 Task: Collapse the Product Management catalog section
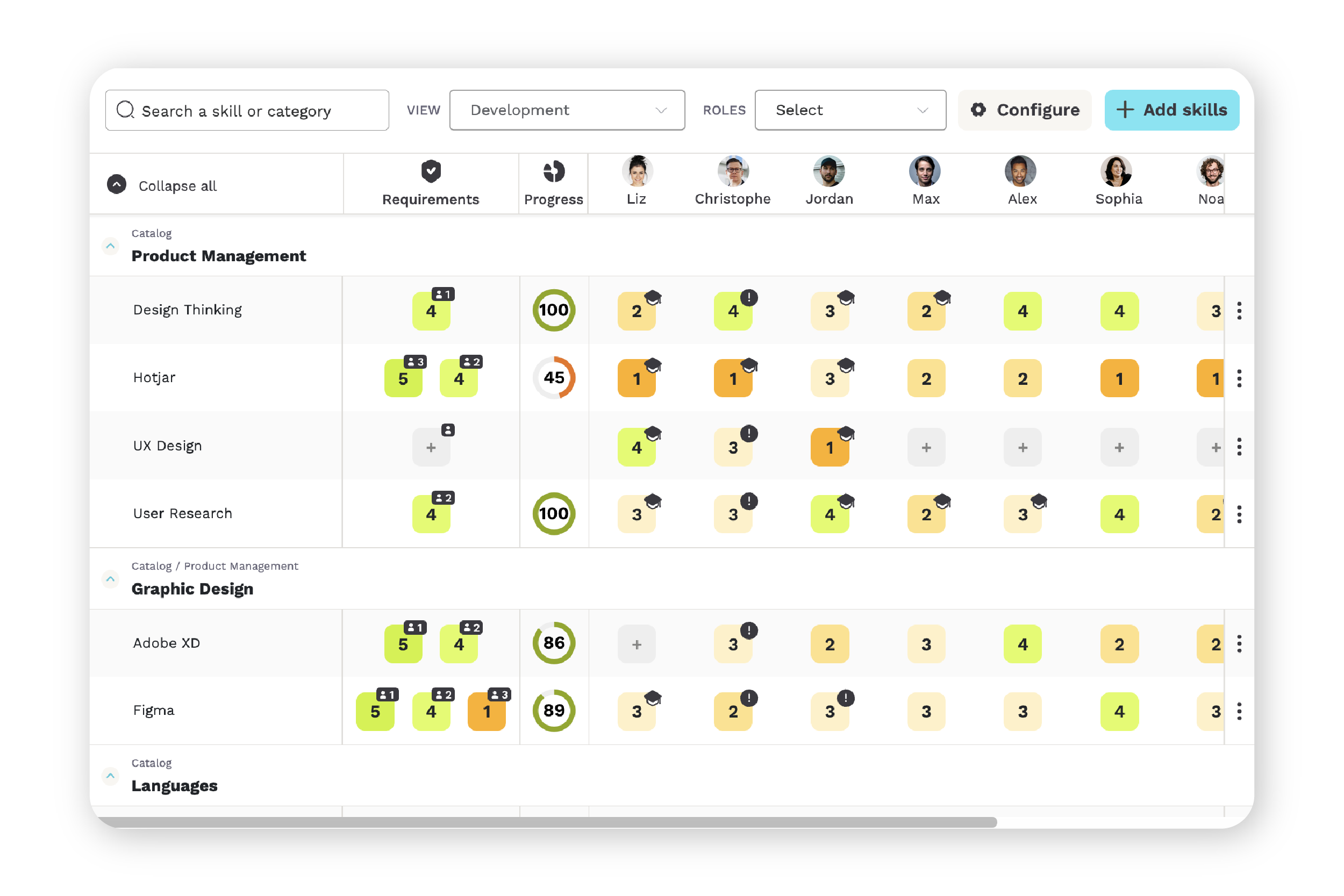click(x=109, y=246)
